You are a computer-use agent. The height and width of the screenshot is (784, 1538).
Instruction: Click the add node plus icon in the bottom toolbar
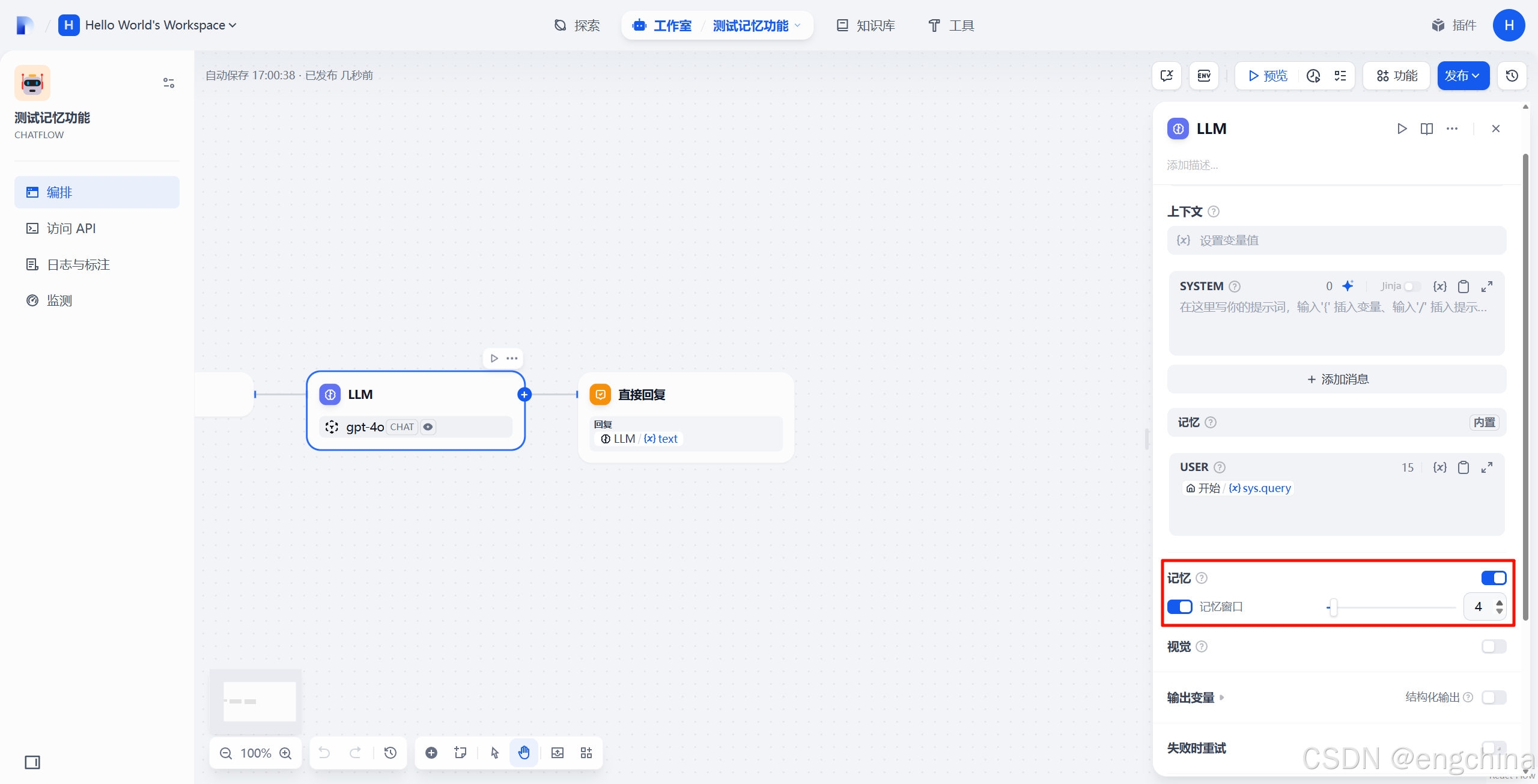[431, 753]
